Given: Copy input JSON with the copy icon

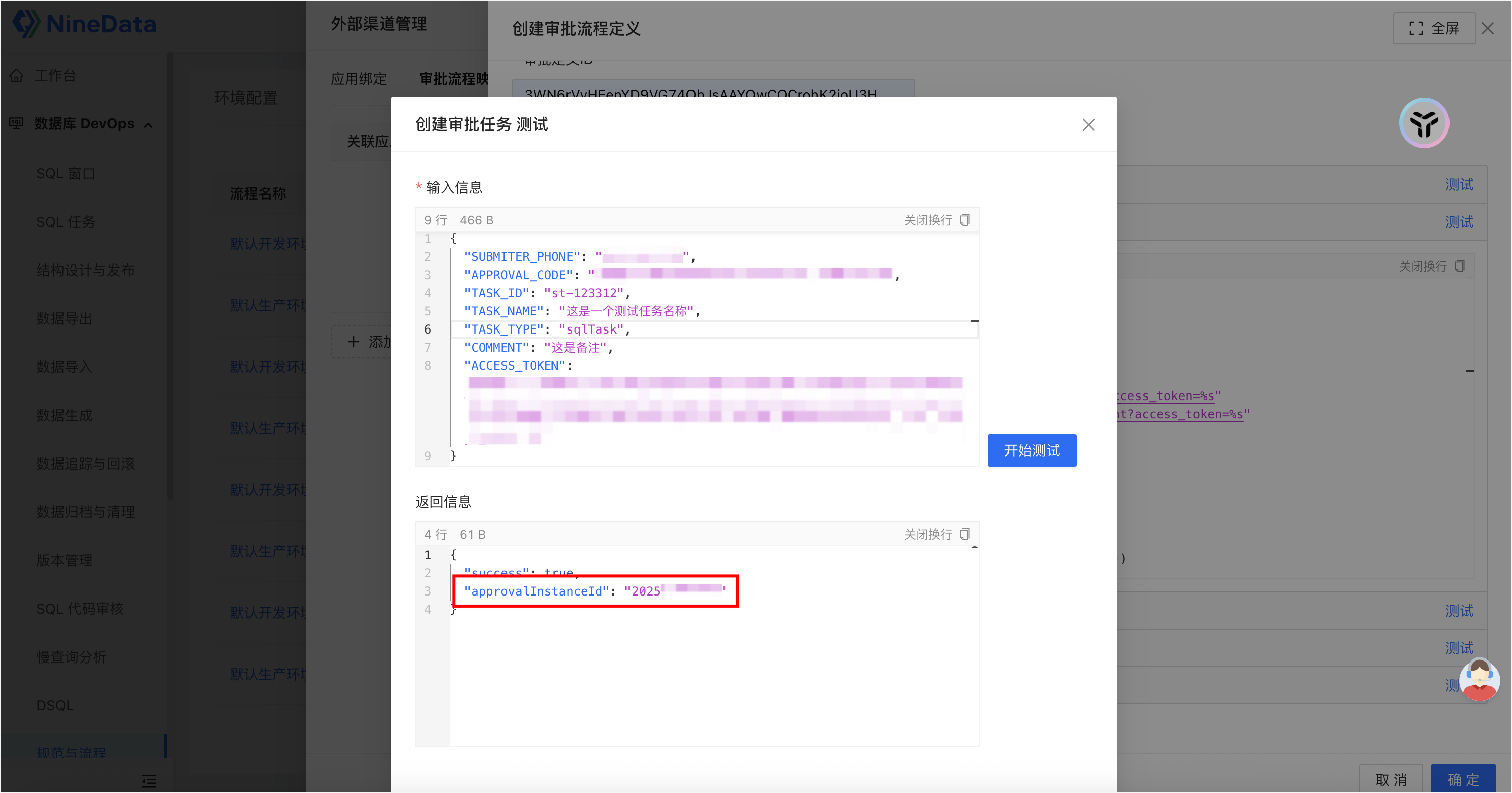Looking at the screenshot, I should click(964, 219).
